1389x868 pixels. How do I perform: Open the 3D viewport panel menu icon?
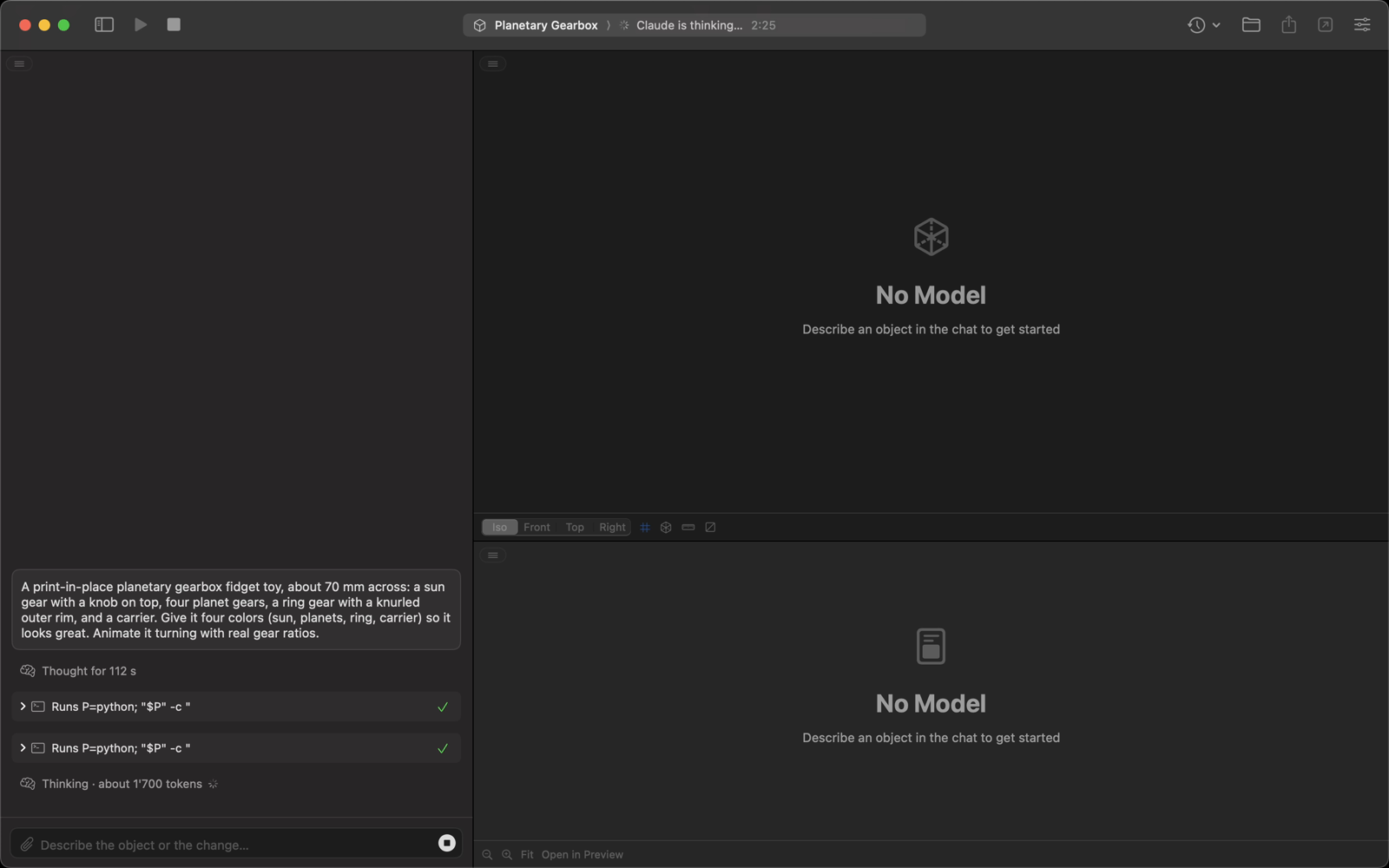[x=492, y=63]
